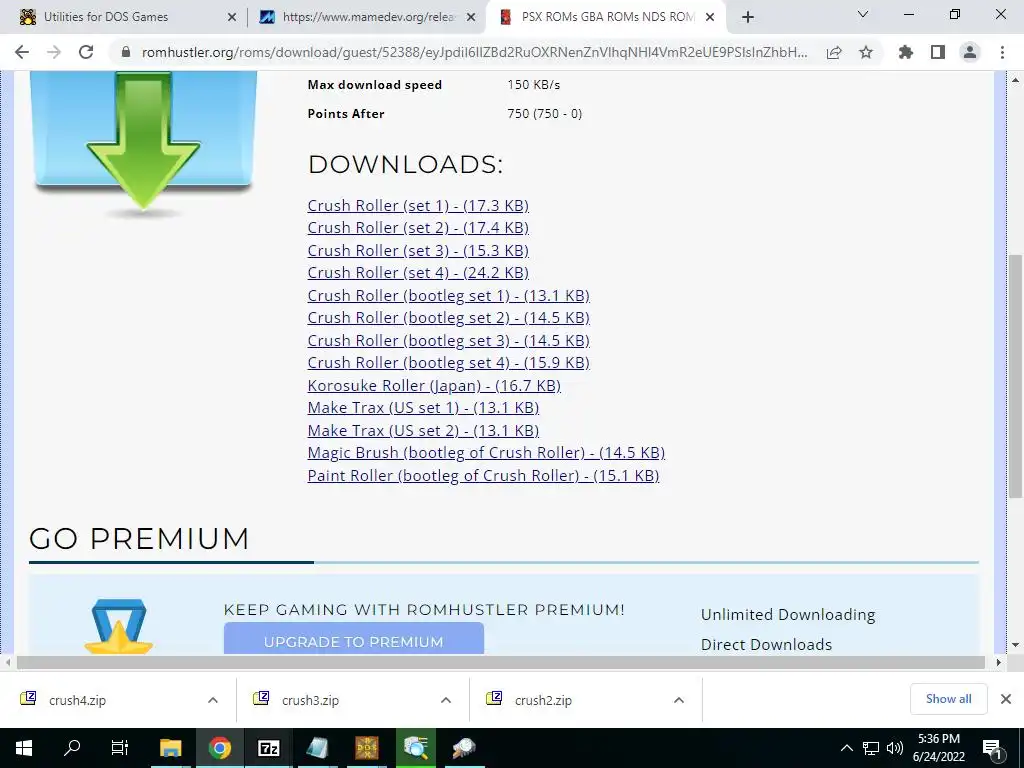1024x768 pixels.
Task: Expand options for crush3.zip download
Action: (446, 700)
